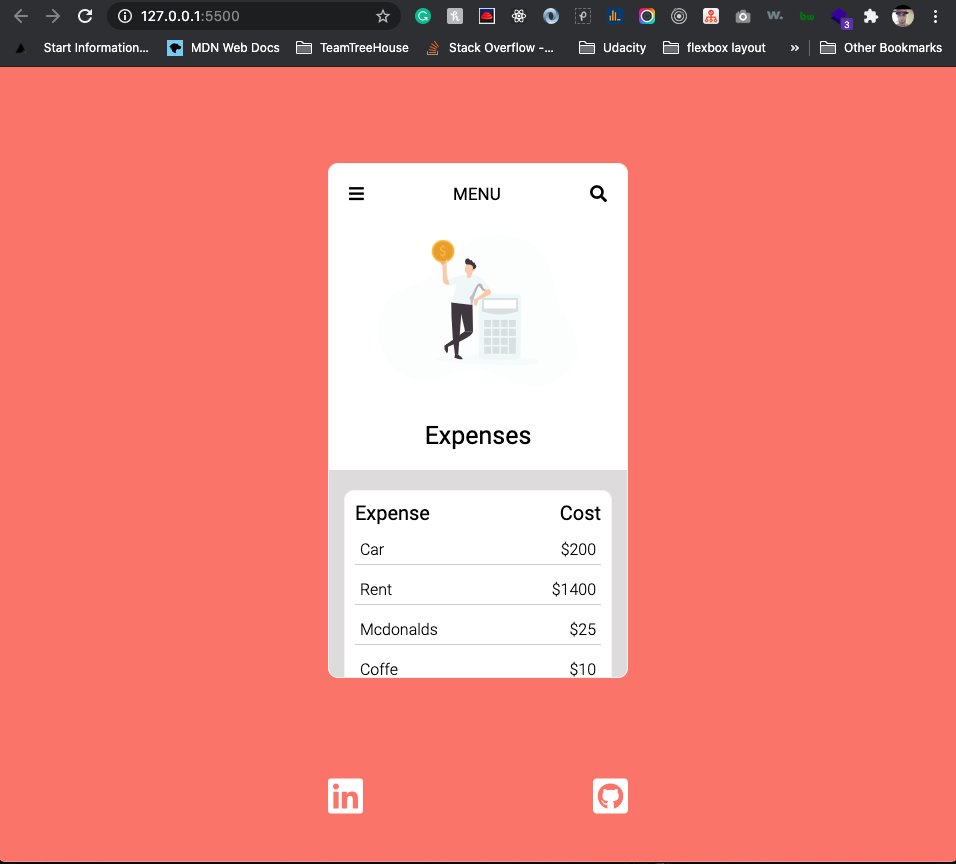Viewport: 956px width, 864px height.
Task: Open the Grammarly extension icon
Action: pyautogui.click(x=422, y=16)
